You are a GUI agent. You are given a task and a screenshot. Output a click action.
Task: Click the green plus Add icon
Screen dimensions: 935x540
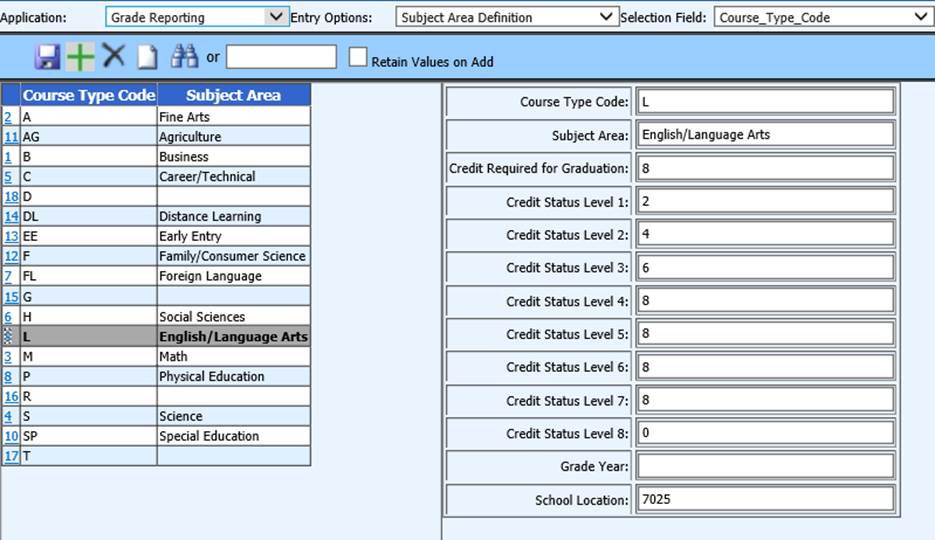pyautogui.click(x=80, y=58)
